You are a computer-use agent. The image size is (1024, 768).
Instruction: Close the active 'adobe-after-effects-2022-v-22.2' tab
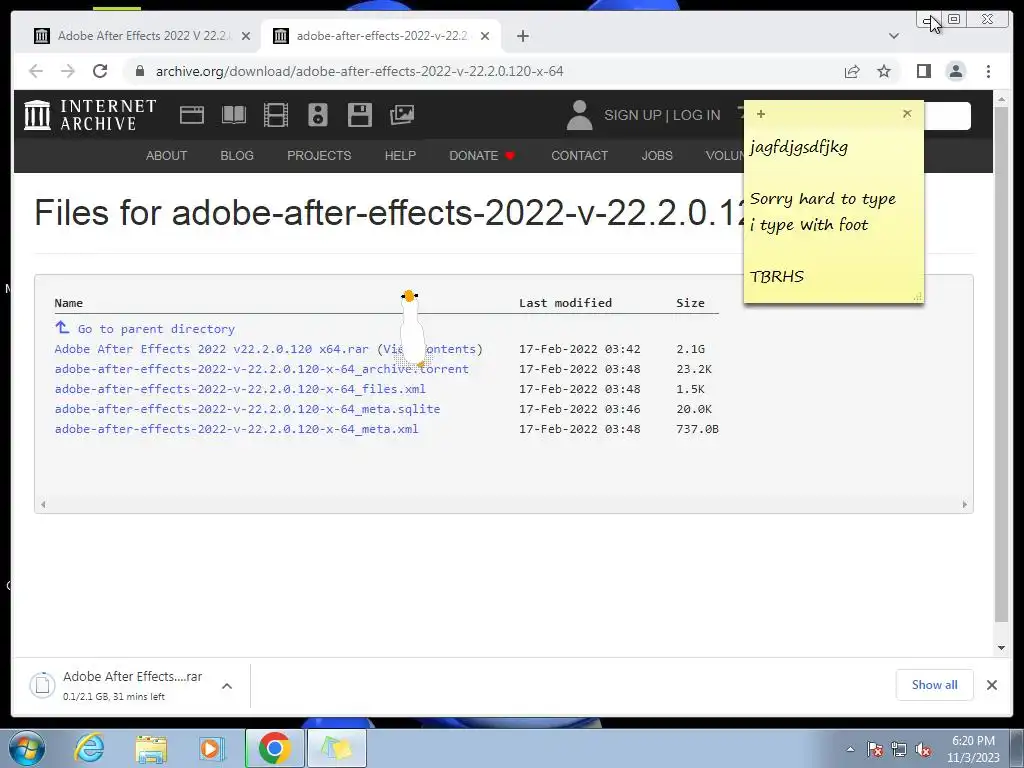point(485,36)
